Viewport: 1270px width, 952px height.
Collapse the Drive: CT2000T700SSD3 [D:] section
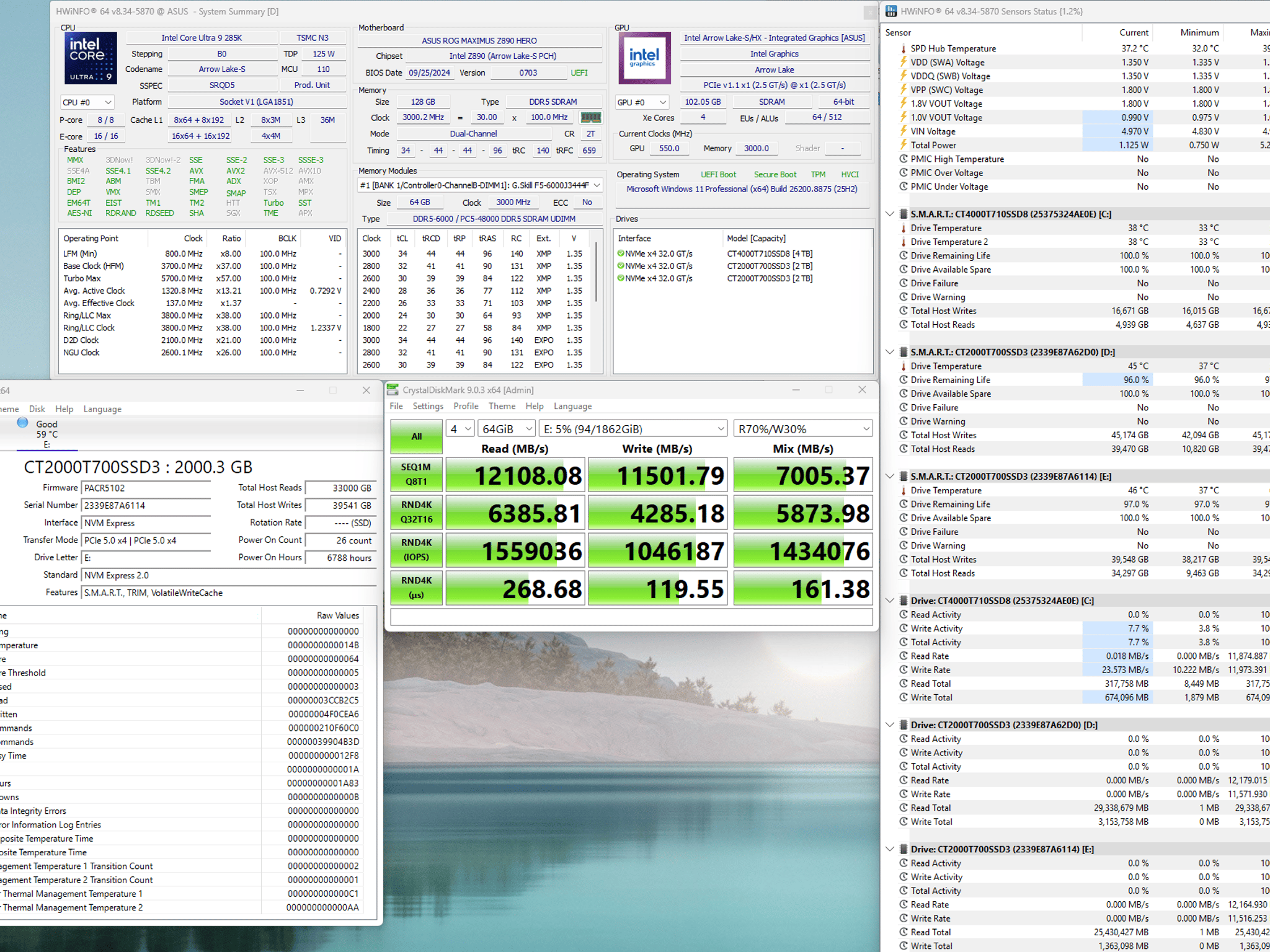click(x=890, y=725)
